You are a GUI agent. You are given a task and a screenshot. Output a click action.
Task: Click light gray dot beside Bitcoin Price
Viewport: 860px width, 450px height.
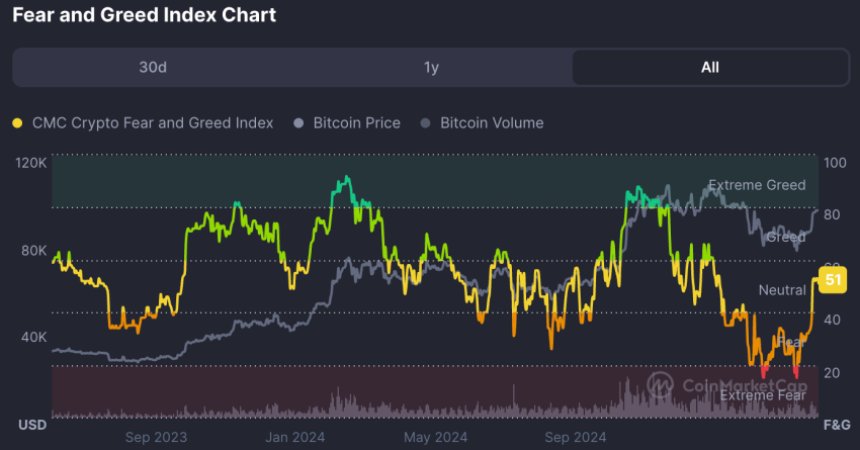(x=299, y=123)
